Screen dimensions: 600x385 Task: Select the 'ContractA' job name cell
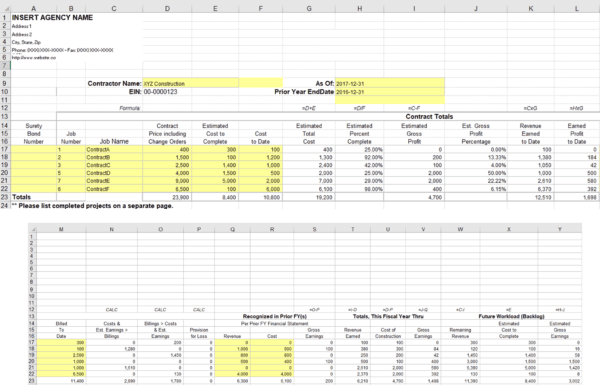click(114, 150)
